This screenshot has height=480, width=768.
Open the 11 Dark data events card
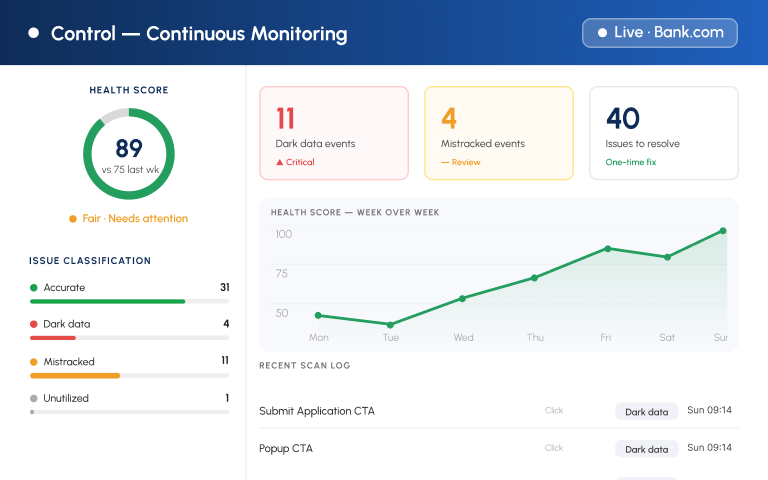click(334, 133)
